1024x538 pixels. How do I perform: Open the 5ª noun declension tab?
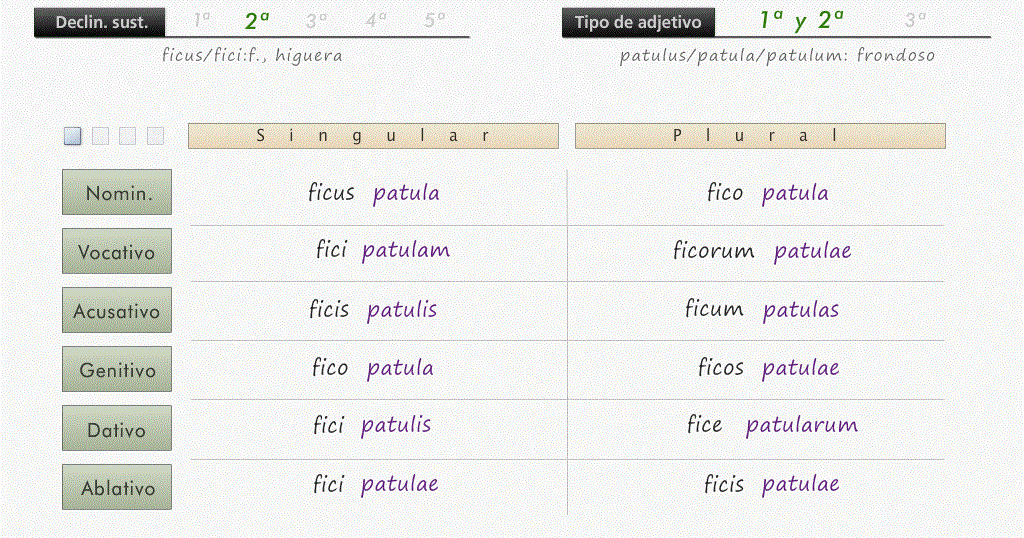click(x=434, y=20)
